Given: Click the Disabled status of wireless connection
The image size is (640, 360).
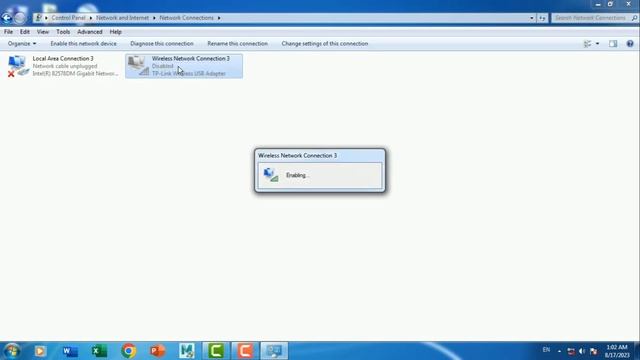Looking at the screenshot, I should tap(162, 66).
